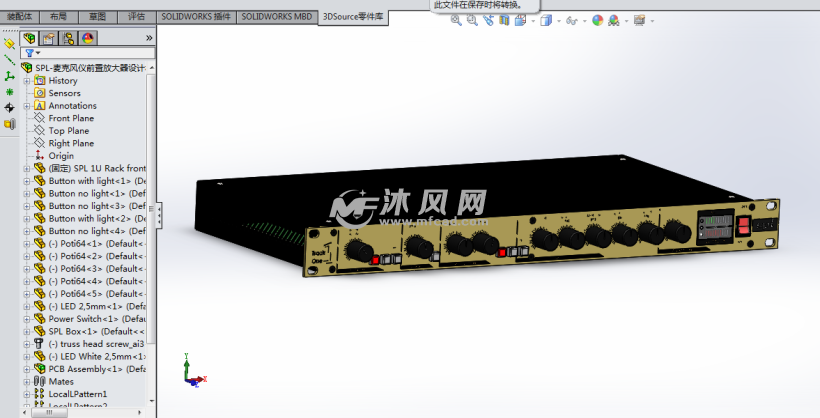The height and width of the screenshot is (418, 820).
Task: Select LED 2,5mm<1> component
Action: (89, 307)
